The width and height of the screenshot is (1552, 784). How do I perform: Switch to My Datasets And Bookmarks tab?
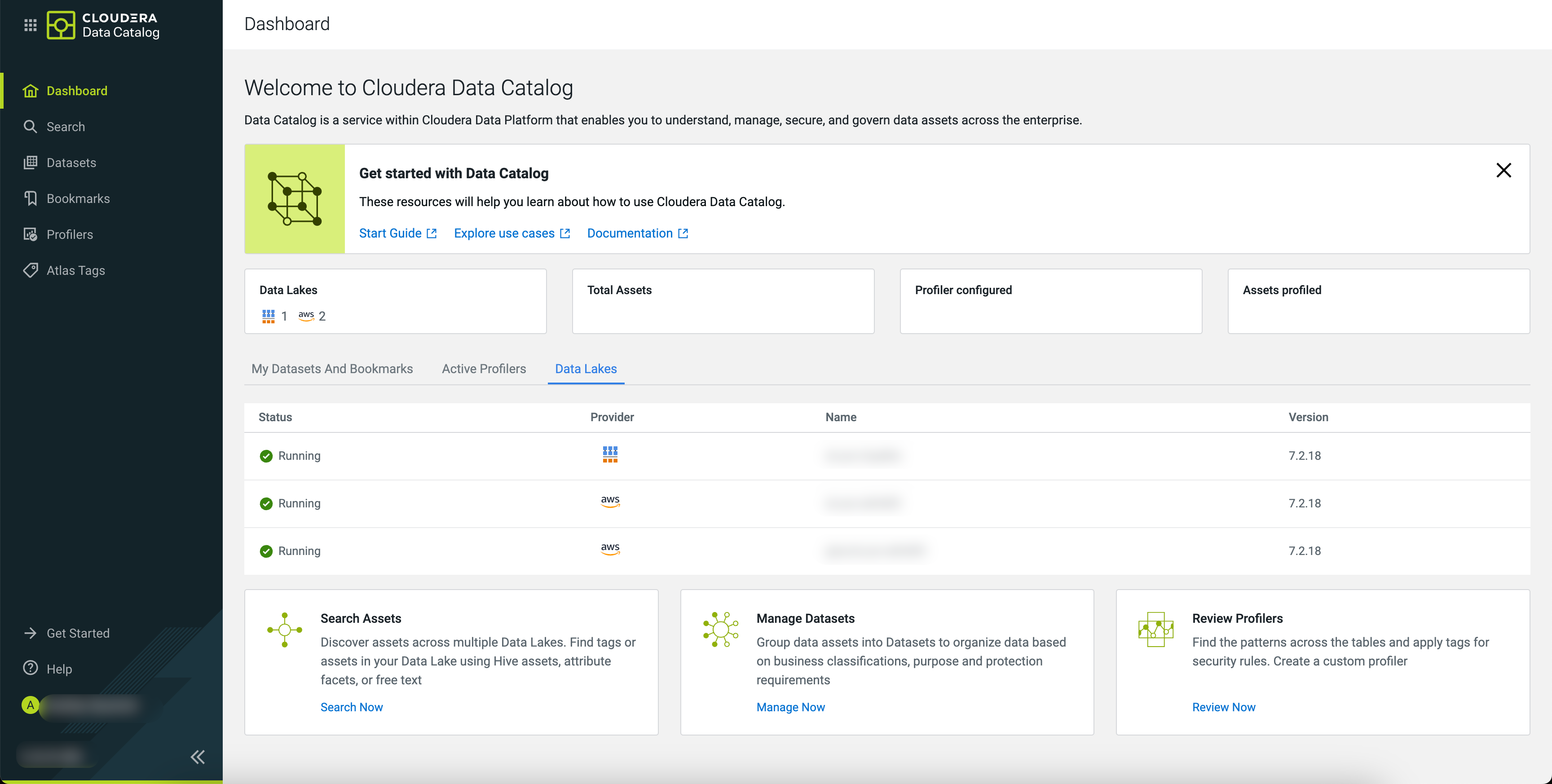(x=332, y=369)
